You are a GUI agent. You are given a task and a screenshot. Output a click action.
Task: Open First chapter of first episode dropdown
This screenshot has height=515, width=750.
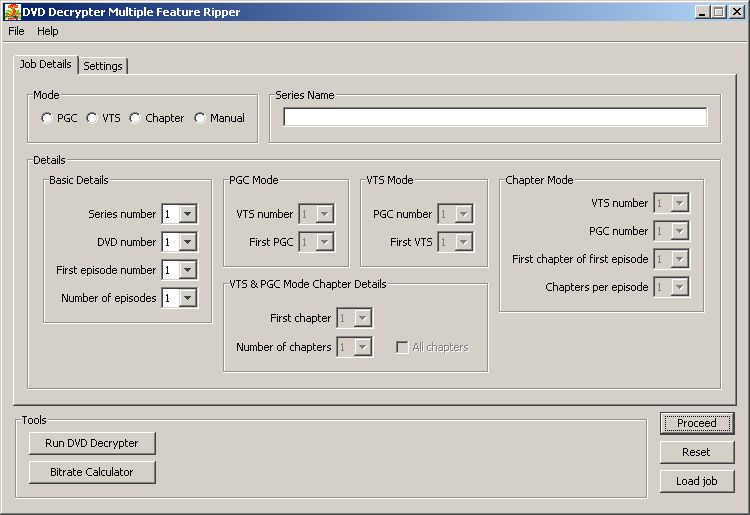(x=679, y=259)
